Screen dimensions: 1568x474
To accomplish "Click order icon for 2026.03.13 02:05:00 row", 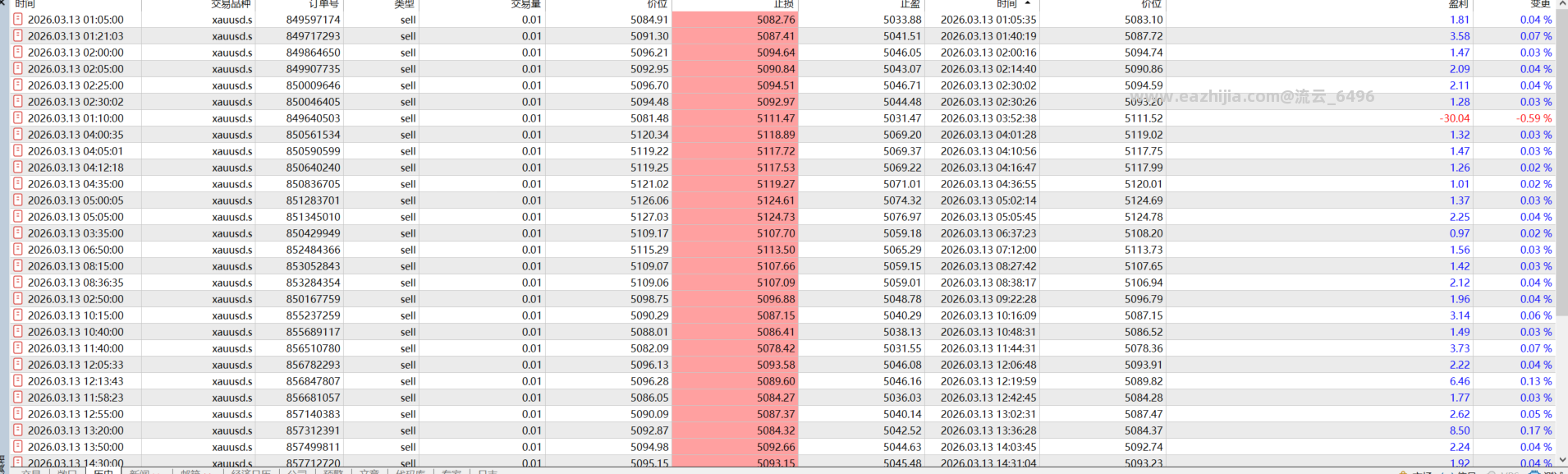I will click(18, 68).
